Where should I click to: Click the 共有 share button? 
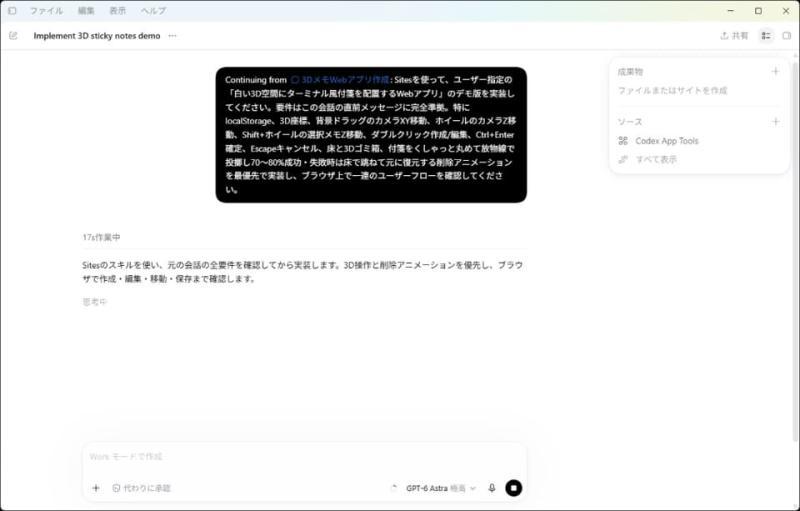pos(734,36)
